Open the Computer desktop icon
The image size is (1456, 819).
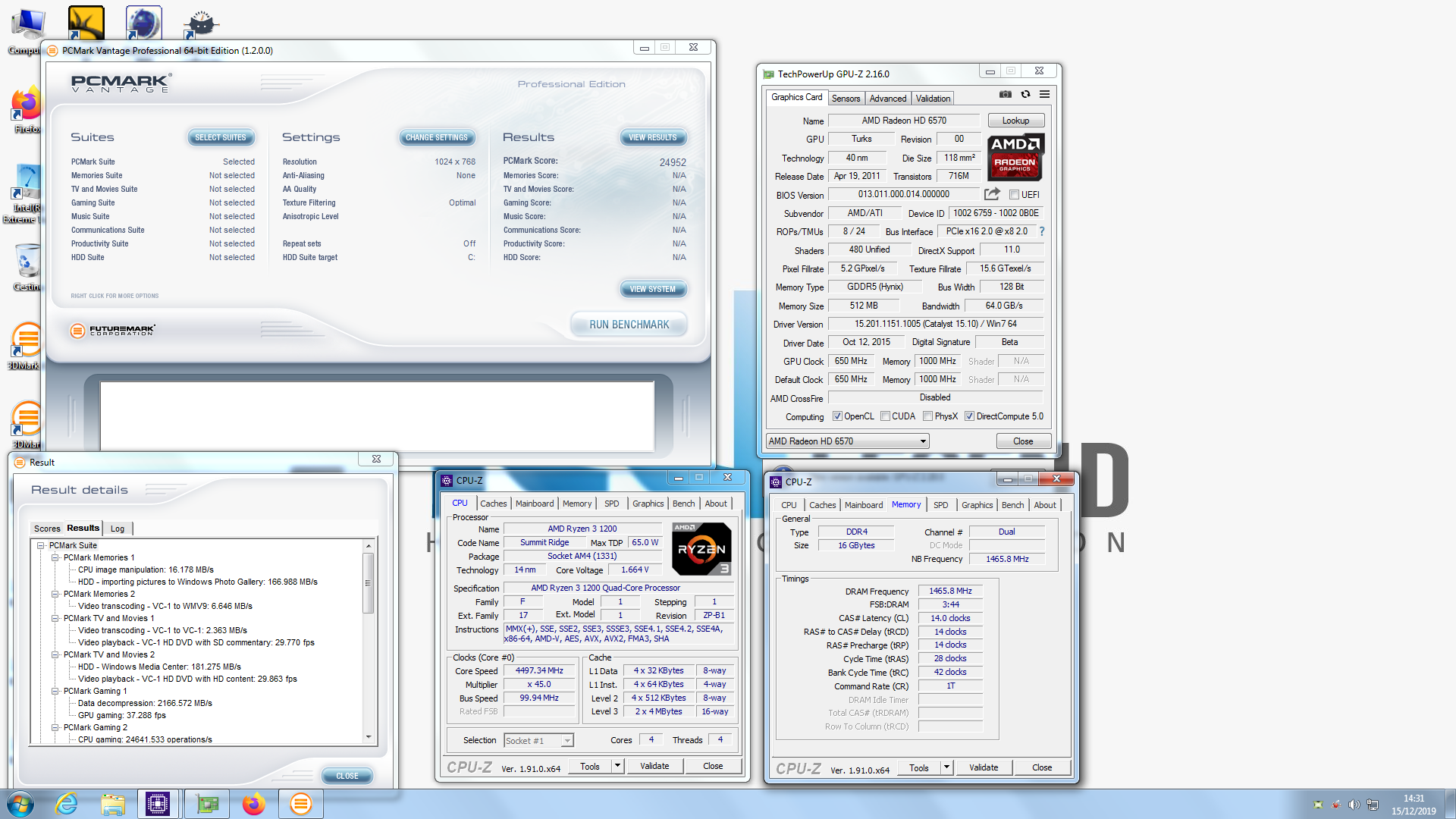27,30
